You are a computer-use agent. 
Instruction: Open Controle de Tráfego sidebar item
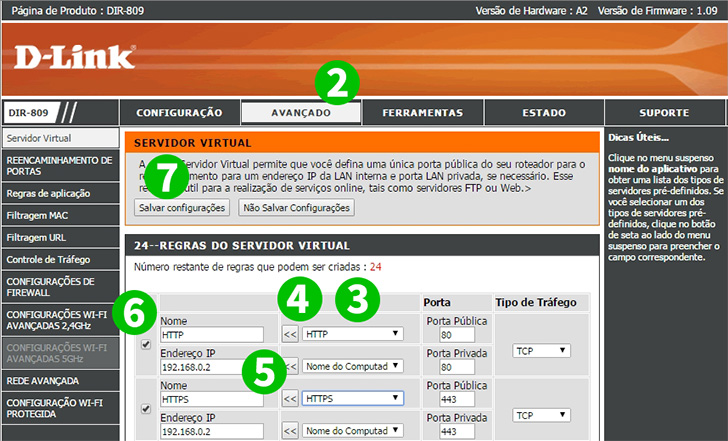[x=60, y=259]
